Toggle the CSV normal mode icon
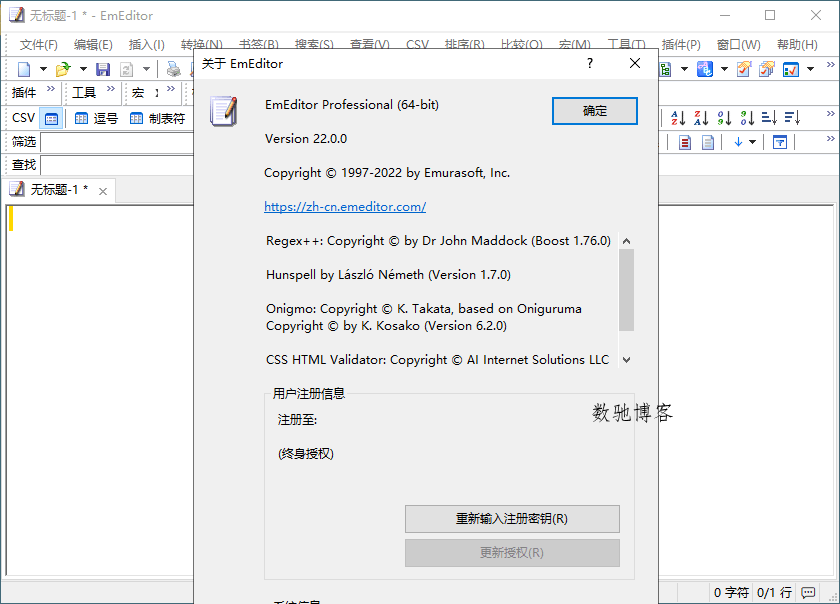 [51, 118]
